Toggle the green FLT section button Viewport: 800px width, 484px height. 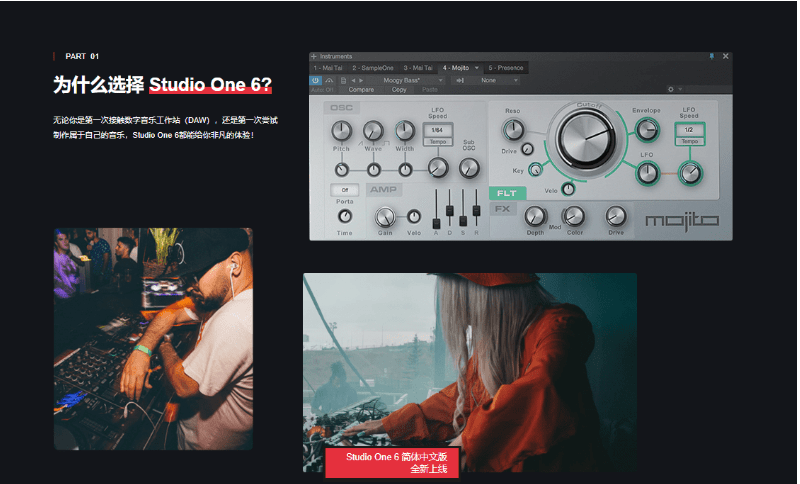click(507, 193)
